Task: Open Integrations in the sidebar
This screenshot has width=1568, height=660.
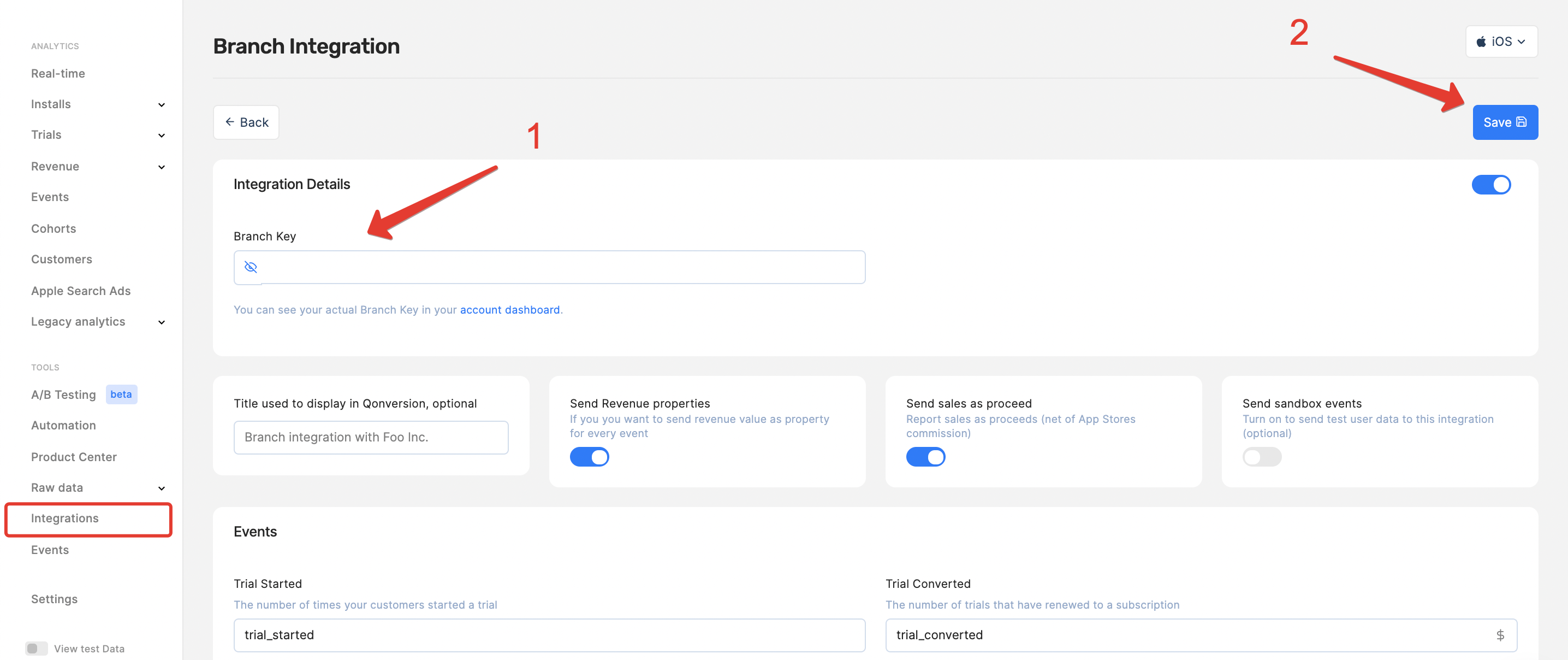Action: pyautogui.click(x=65, y=518)
